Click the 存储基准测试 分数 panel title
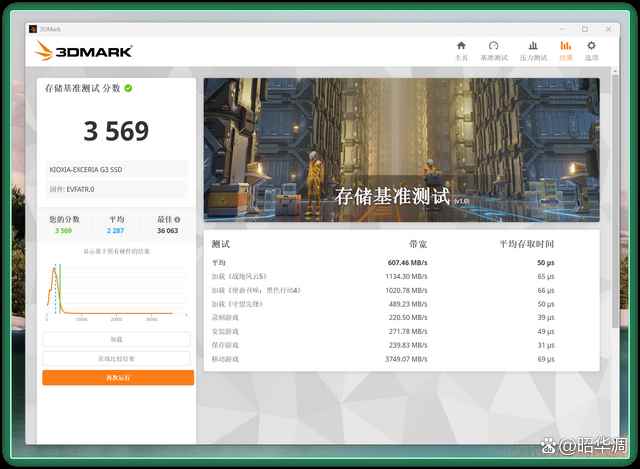This screenshot has width=640, height=469. (82, 88)
